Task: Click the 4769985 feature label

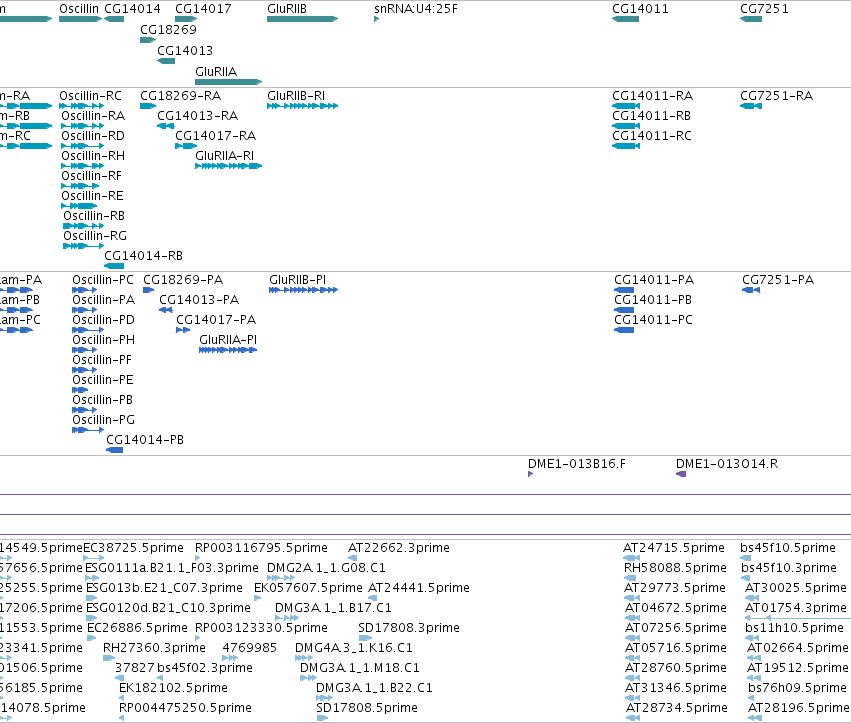Action: (x=250, y=648)
